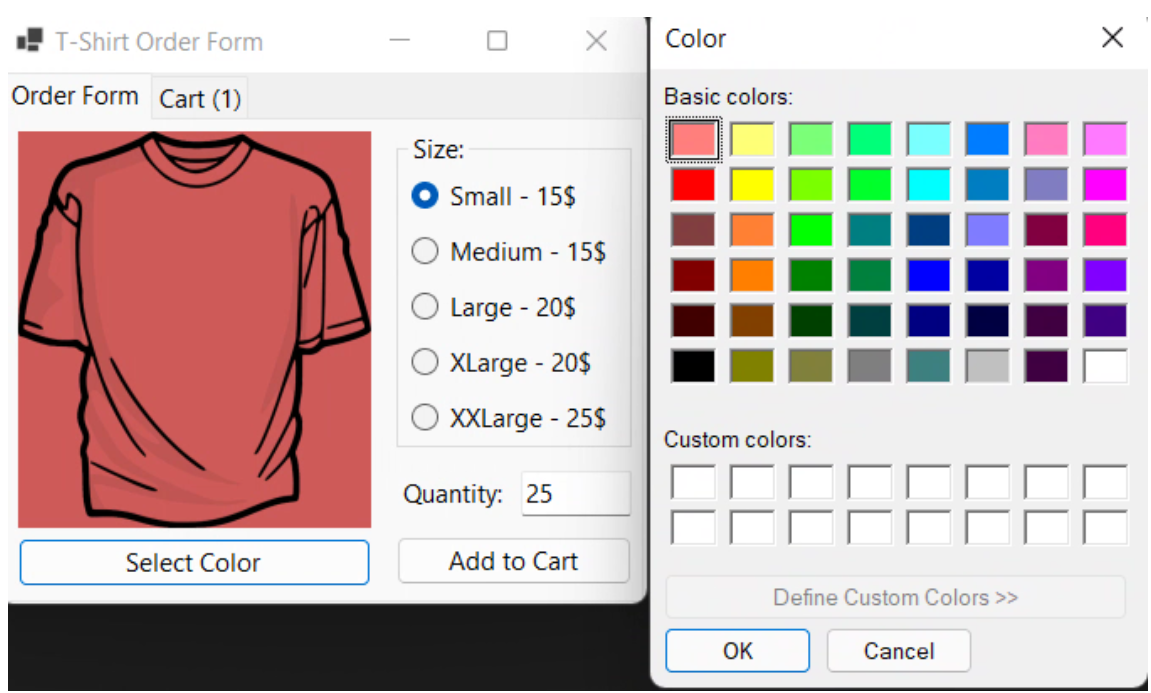The height and width of the screenshot is (693, 1151).
Task: Cancel the color dialog
Action: pos(898,650)
